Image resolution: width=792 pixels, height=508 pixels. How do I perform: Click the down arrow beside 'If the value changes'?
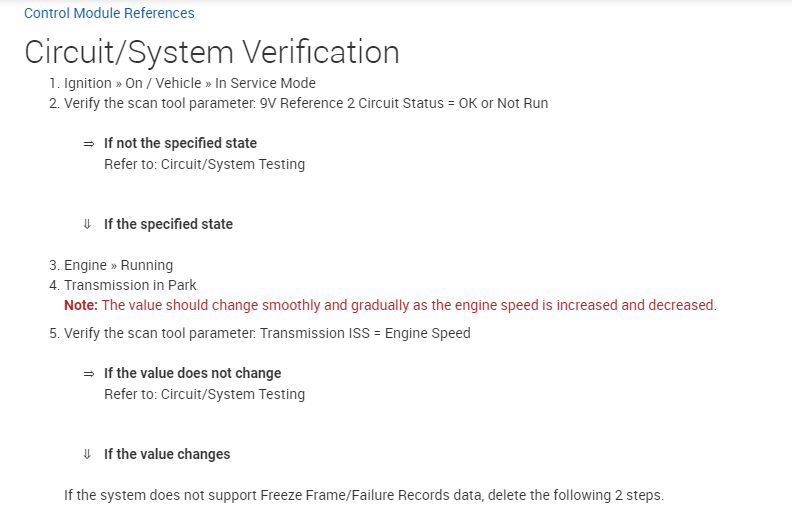pos(89,455)
